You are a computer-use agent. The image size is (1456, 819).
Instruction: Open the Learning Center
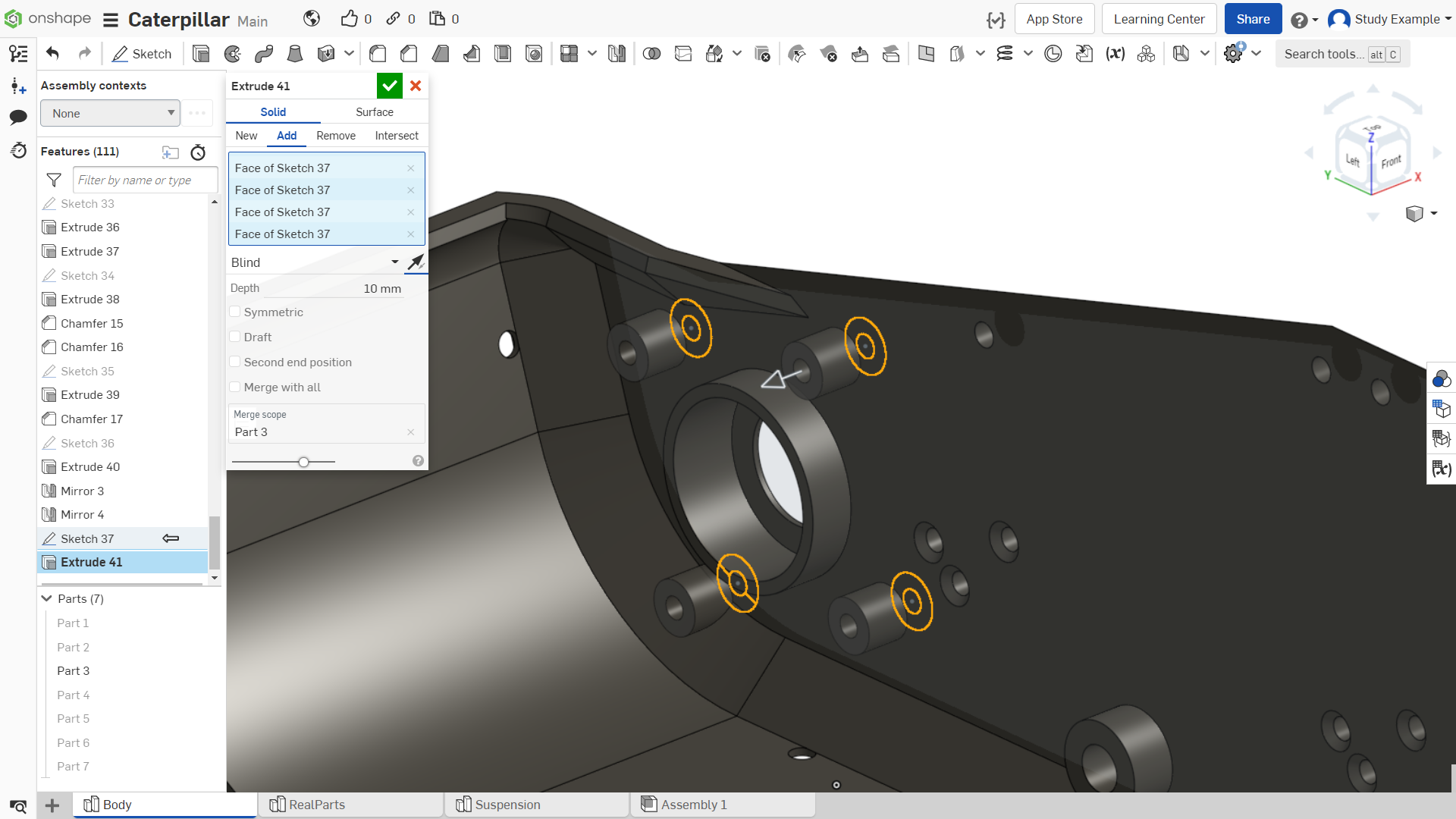click(1159, 19)
